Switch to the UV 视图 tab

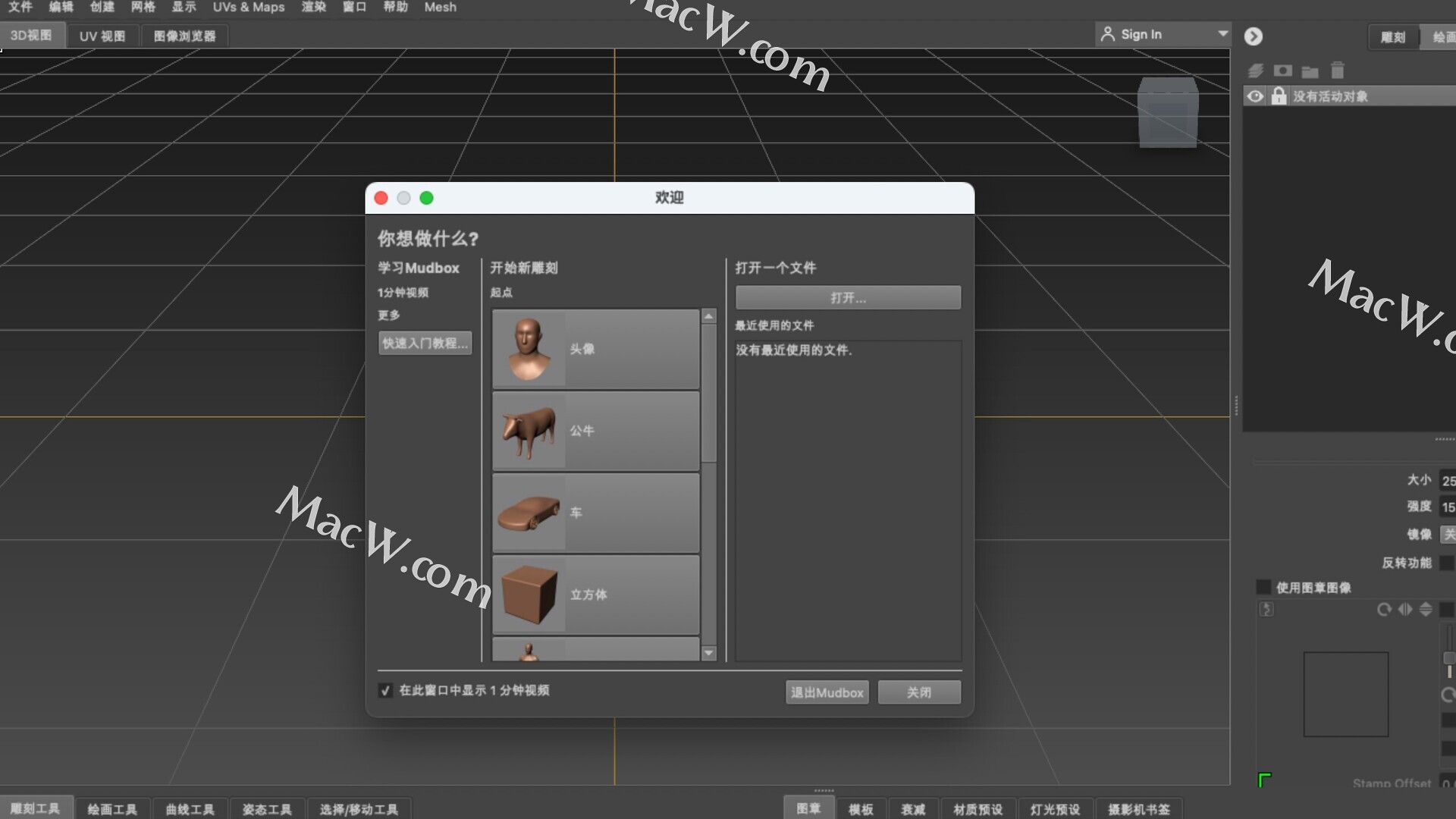[102, 36]
